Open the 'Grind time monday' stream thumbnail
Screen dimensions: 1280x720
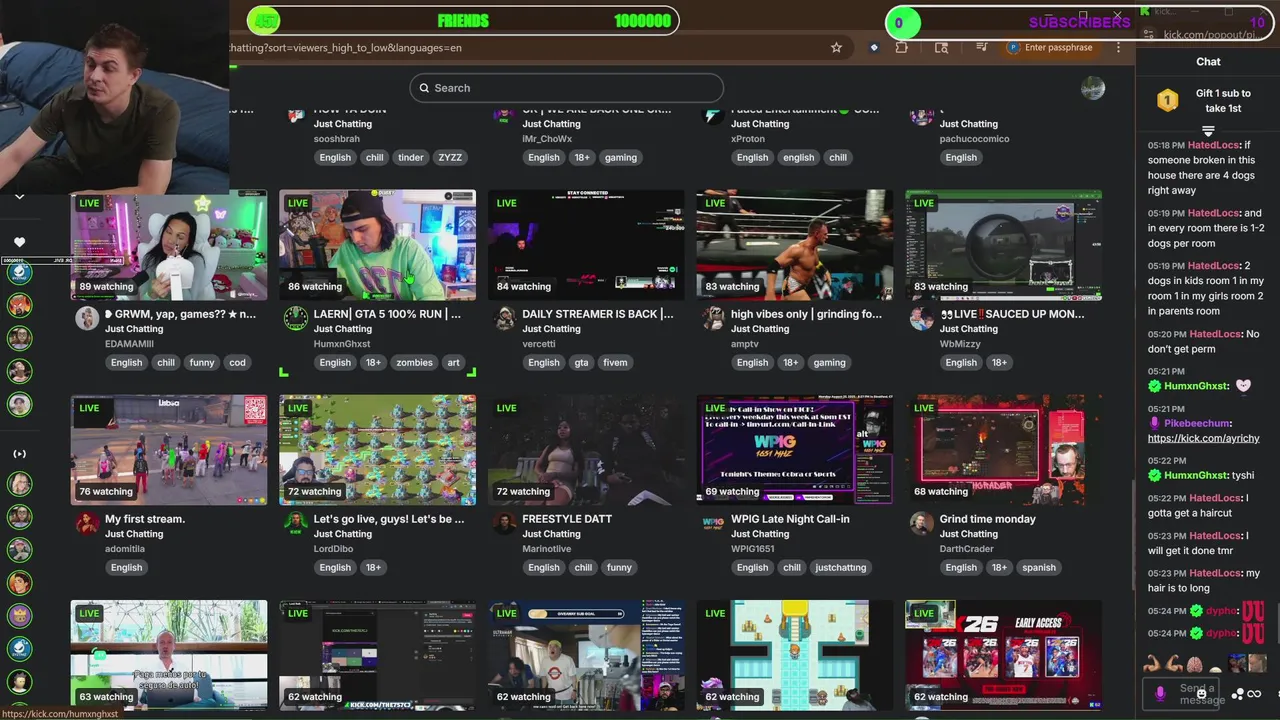point(1003,450)
